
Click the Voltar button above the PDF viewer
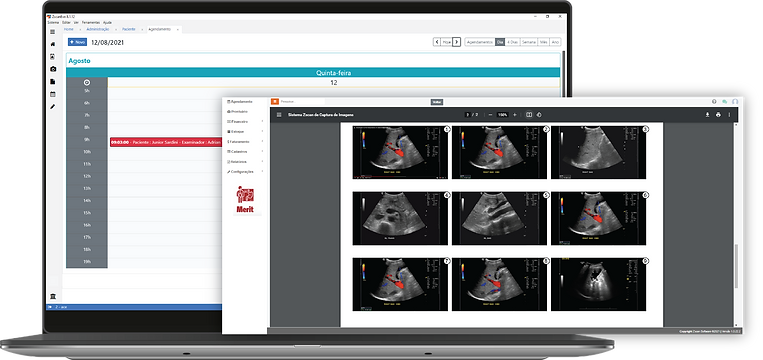pos(436,102)
